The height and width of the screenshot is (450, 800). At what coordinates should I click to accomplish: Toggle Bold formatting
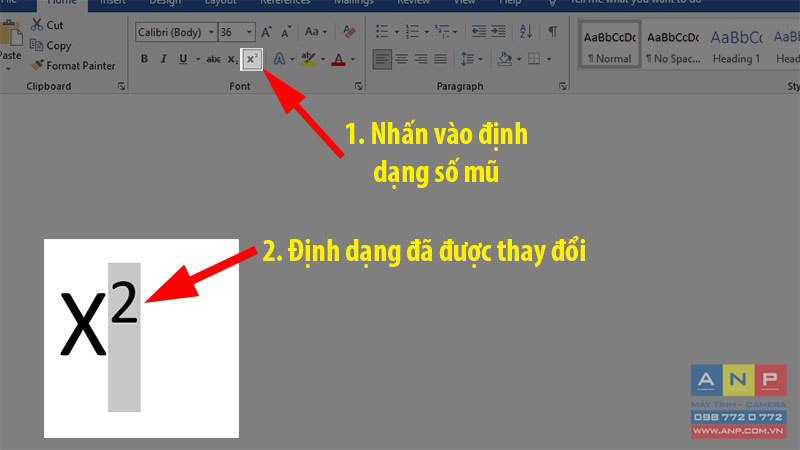click(x=144, y=59)
